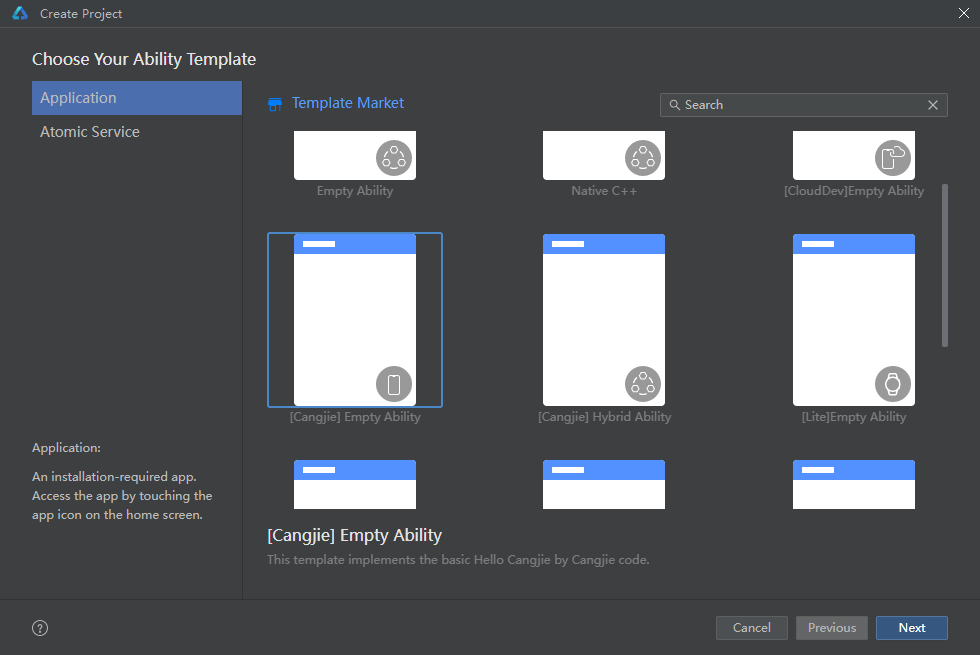This screenshot has height=655, width=980.
Task: Select the Atomic Service category
Action: tap(136, 132)
